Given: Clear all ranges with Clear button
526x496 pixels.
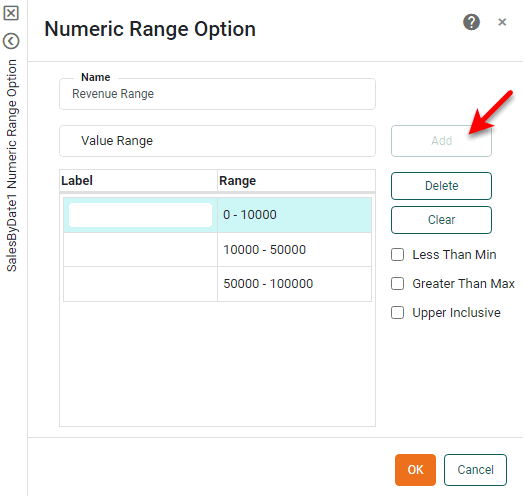Looking at the screenshot, I should tap(441, 220).
